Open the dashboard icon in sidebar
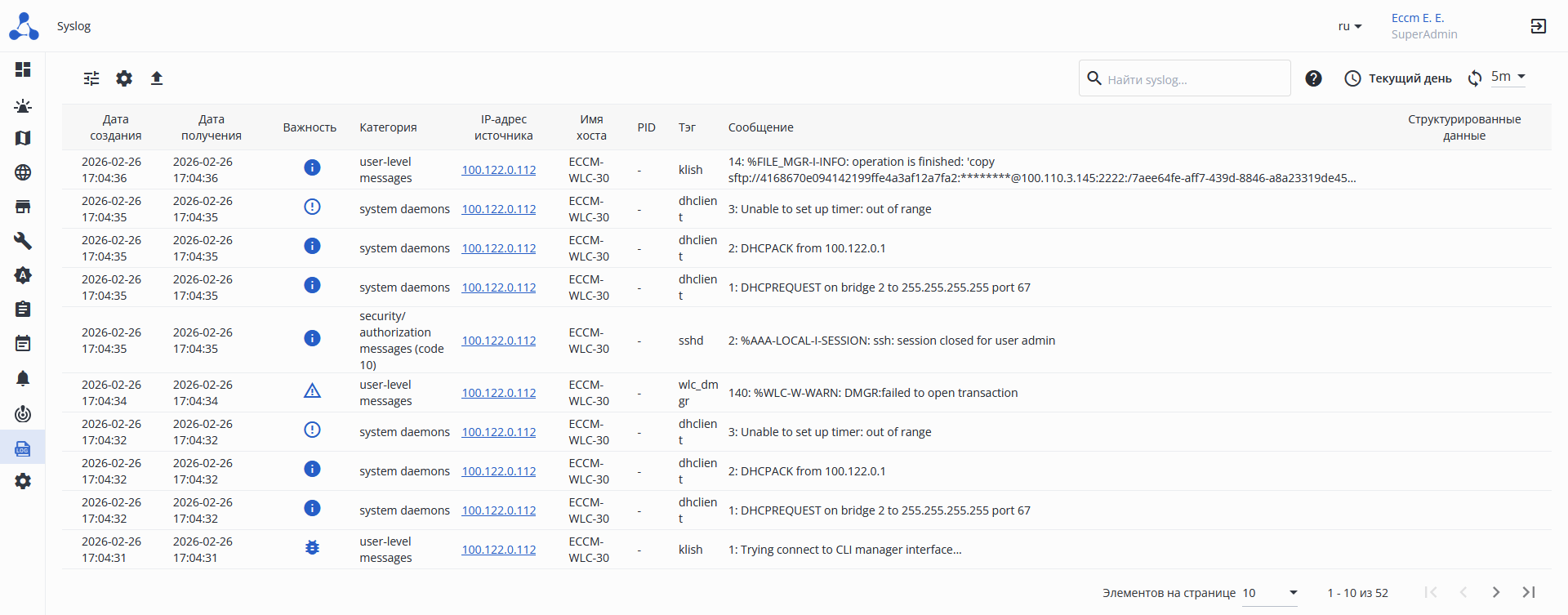1568x615 pixels. [23, 69]
